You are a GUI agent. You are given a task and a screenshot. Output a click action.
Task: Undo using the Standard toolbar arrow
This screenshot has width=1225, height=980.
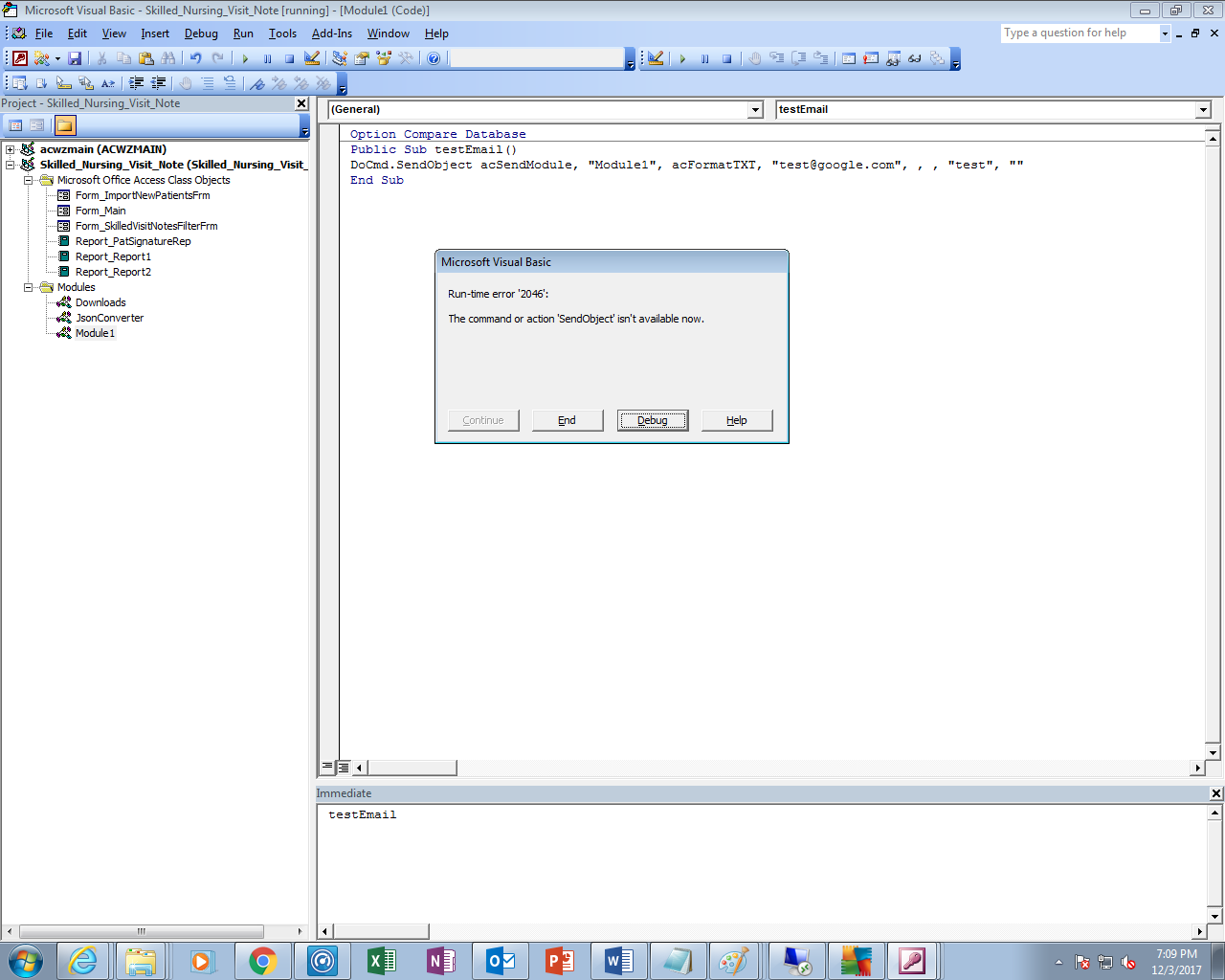[x=195, y=58]
